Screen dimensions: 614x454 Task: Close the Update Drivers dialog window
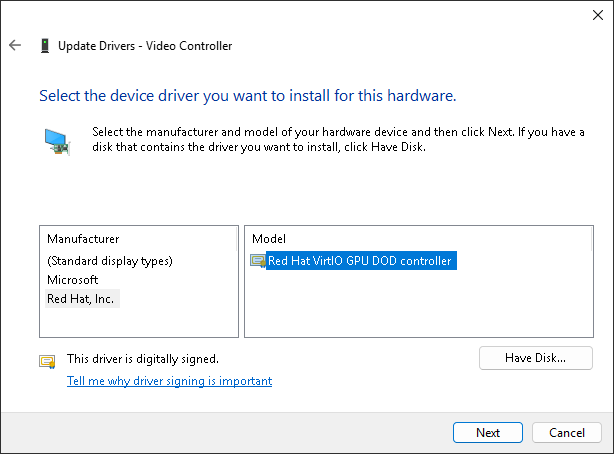(590, 14)
